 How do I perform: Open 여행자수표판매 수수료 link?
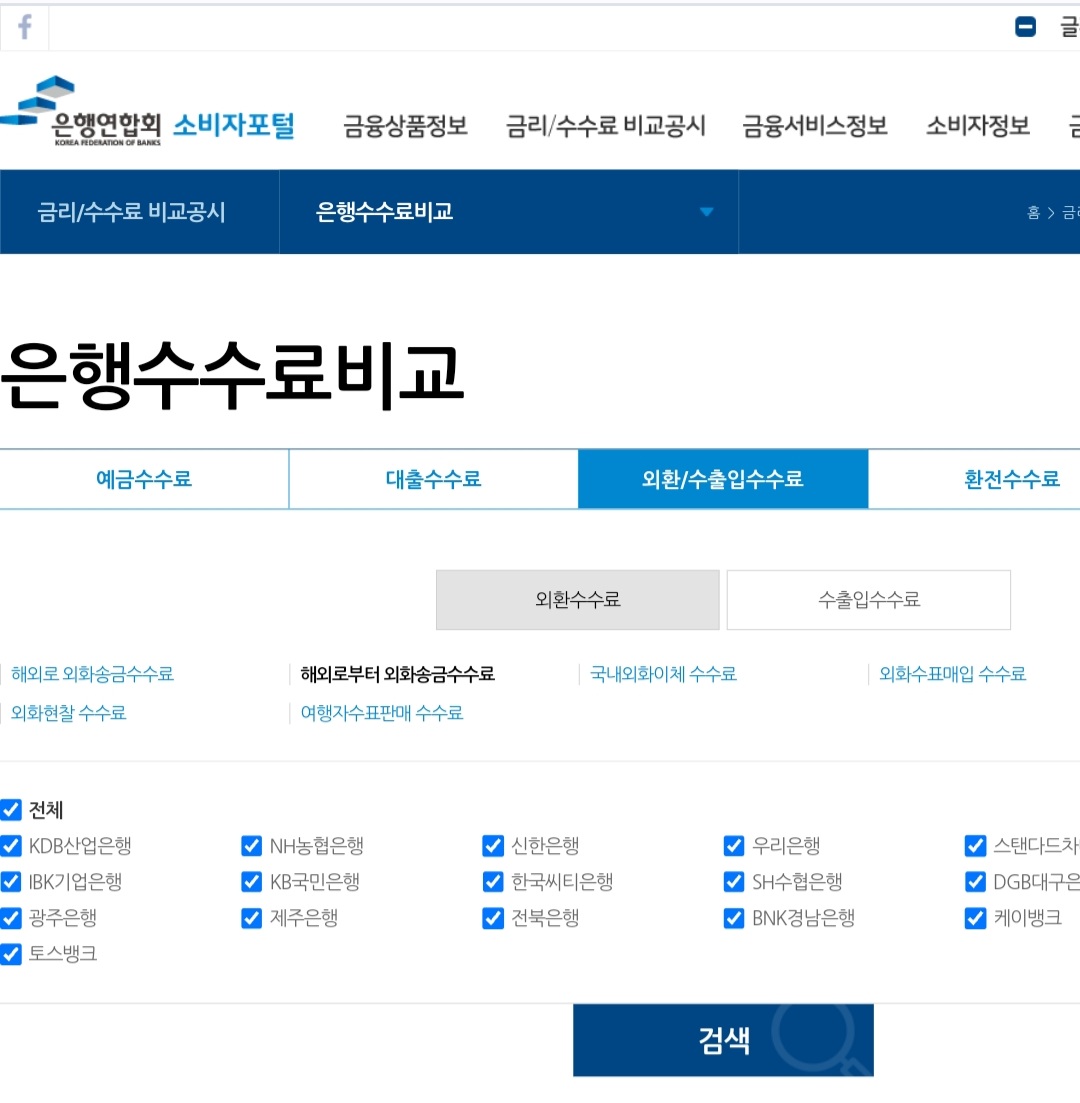click(x=382, y=713)
